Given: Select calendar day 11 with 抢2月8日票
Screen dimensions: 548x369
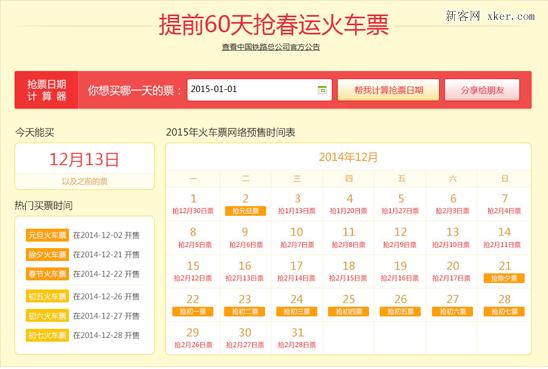Looking at the screenshot, I should pyautogui.click(x=349, y=238).
